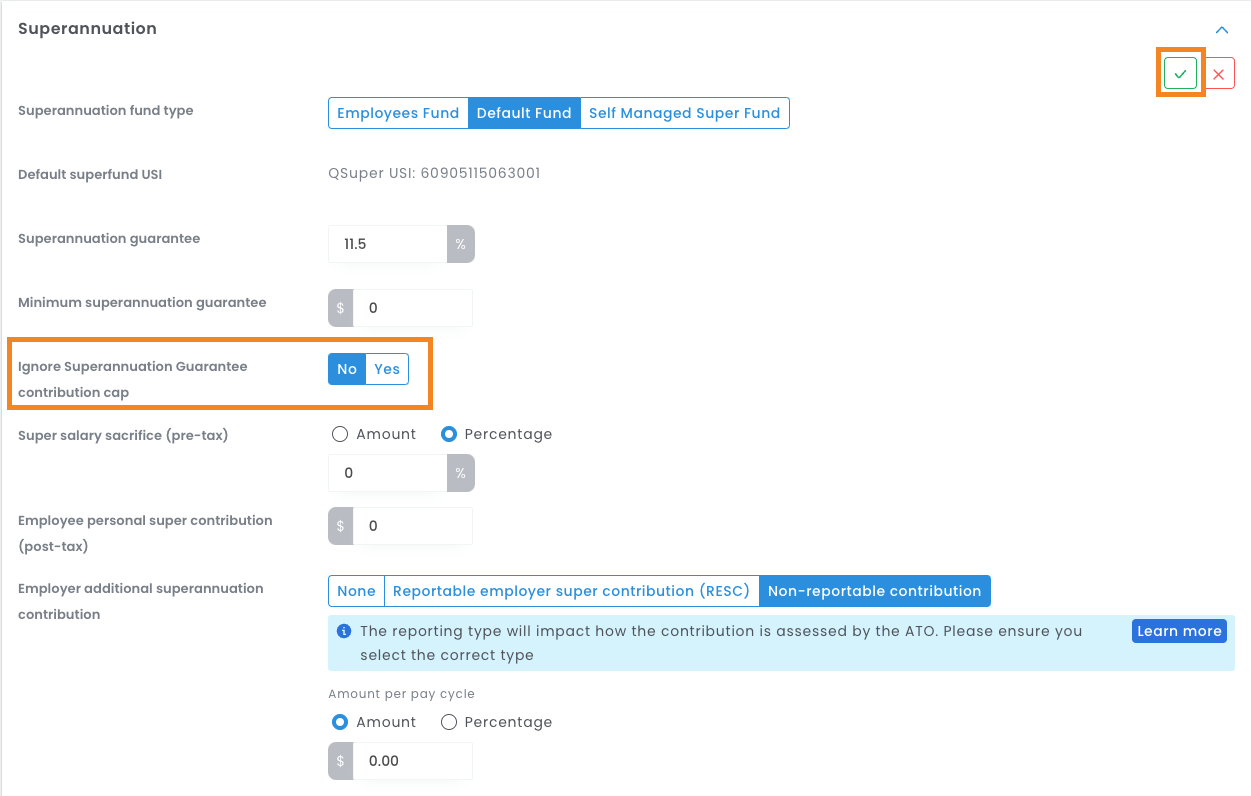Set Ignore contribution cap to Yes

point(387,369)
